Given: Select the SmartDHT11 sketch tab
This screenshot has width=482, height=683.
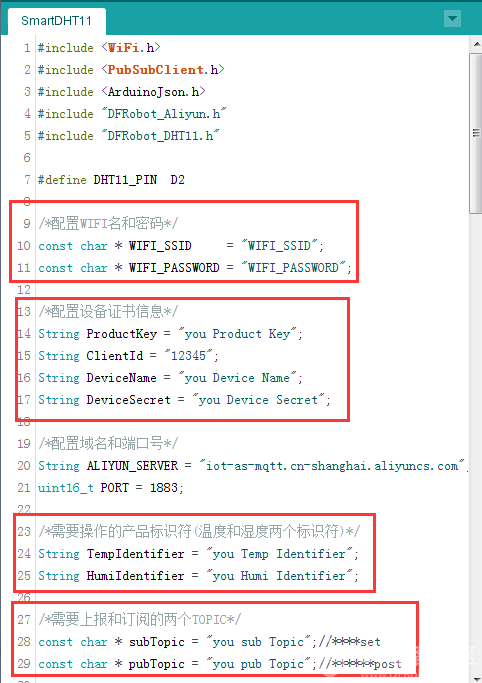Looking at the screenshot, I should 57,21.
